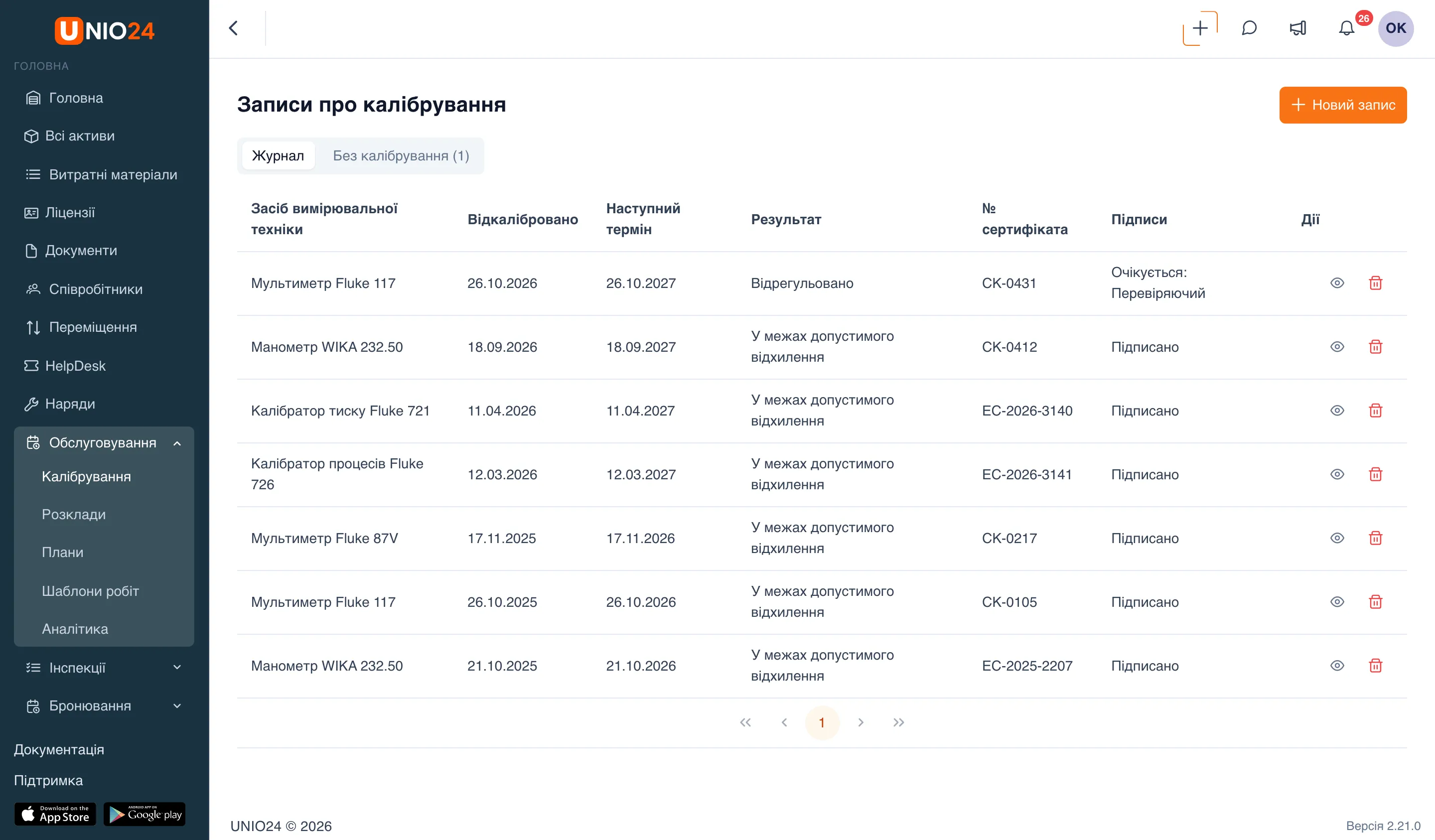This screenshot has width=1435, height=840.
Task: Open the Документація link
Action: [x=59, y=749]
